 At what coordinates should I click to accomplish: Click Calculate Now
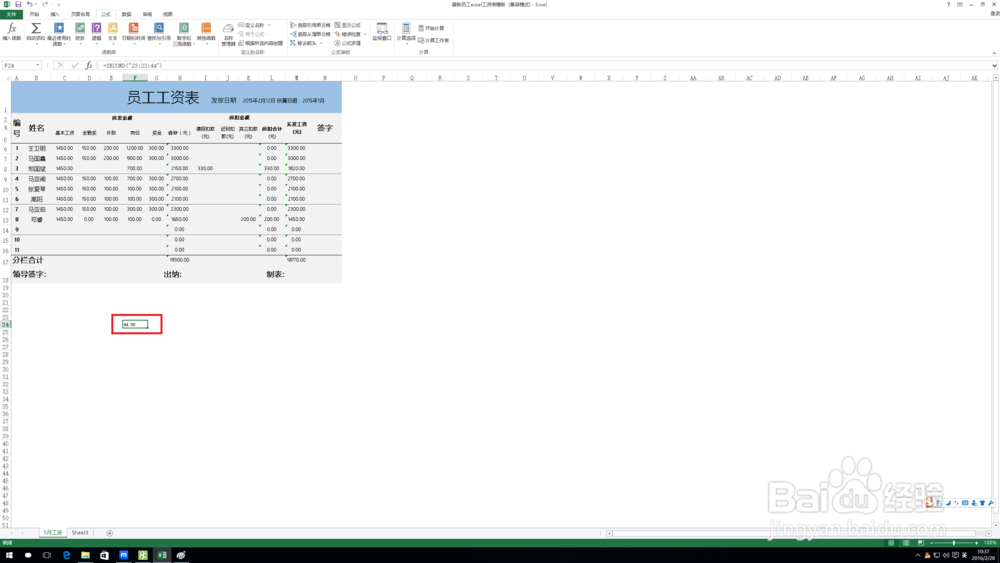(432, 28)
